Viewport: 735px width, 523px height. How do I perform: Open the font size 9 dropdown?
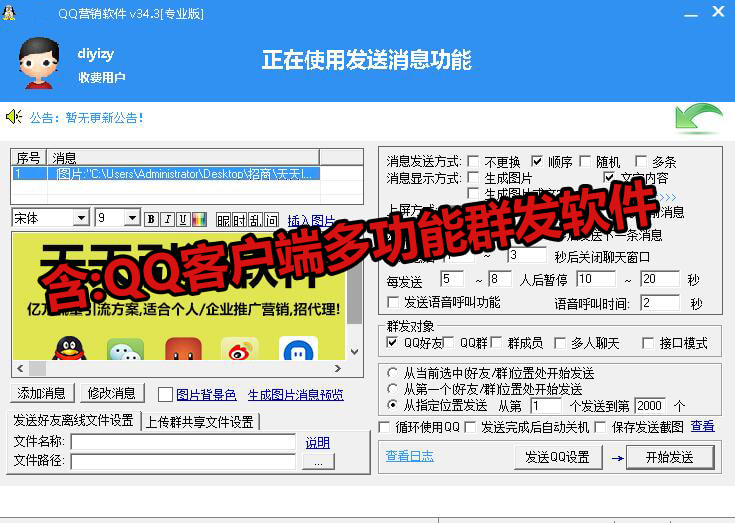133,218
